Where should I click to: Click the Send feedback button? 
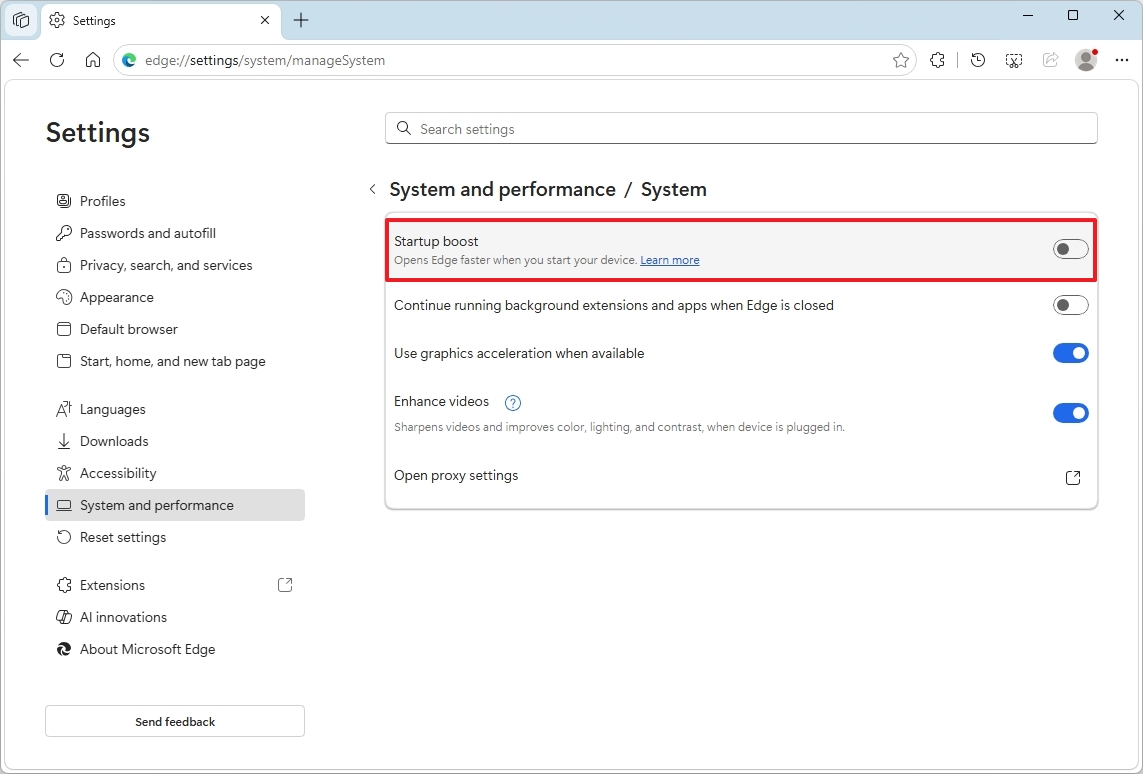[174, 721]
